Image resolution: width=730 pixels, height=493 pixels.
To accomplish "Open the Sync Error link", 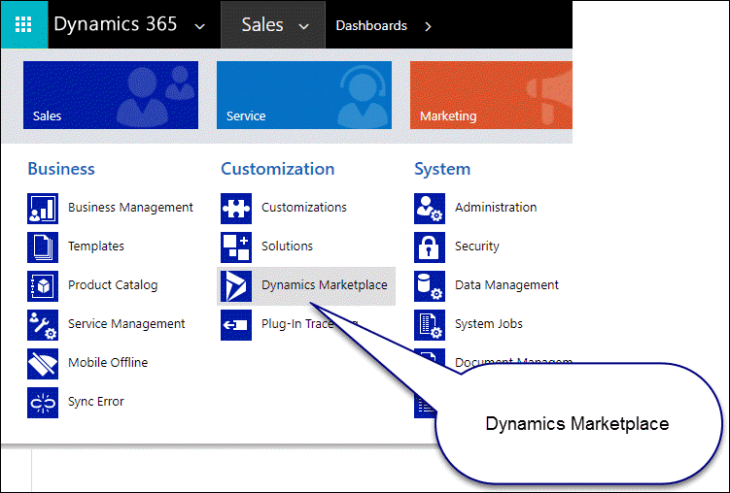I will pyautogui.click(x=96, y=401).
